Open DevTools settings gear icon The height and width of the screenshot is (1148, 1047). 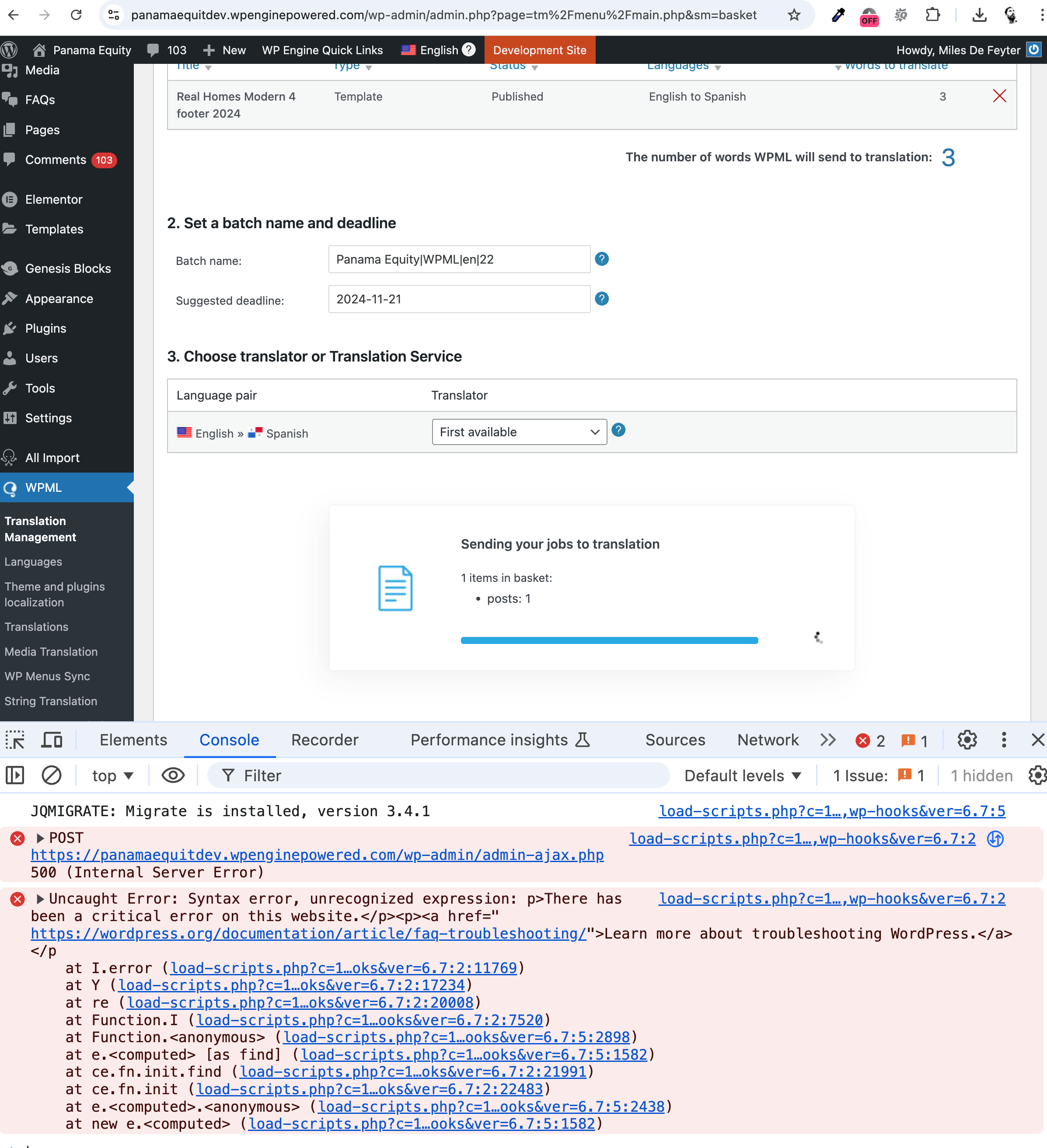coord(967,740)
